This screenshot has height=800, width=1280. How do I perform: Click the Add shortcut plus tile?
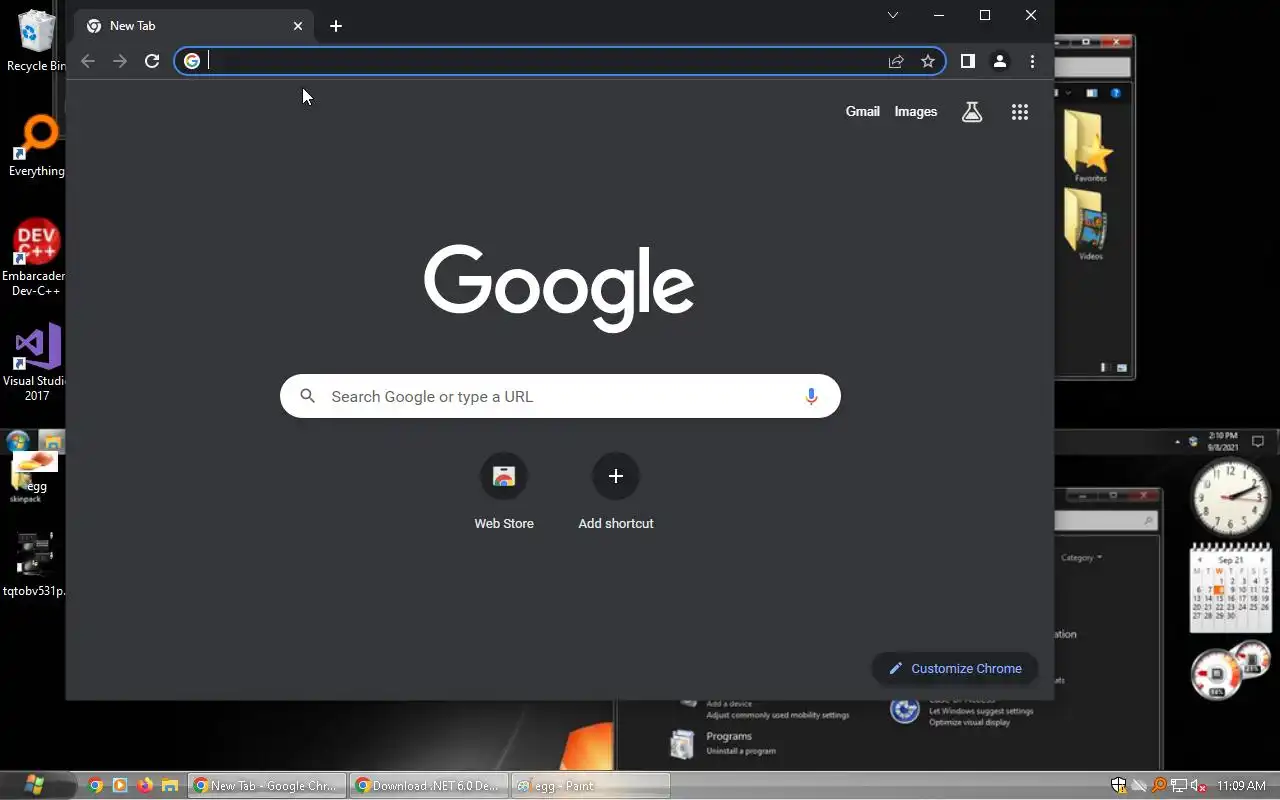(x=616, y=491)
